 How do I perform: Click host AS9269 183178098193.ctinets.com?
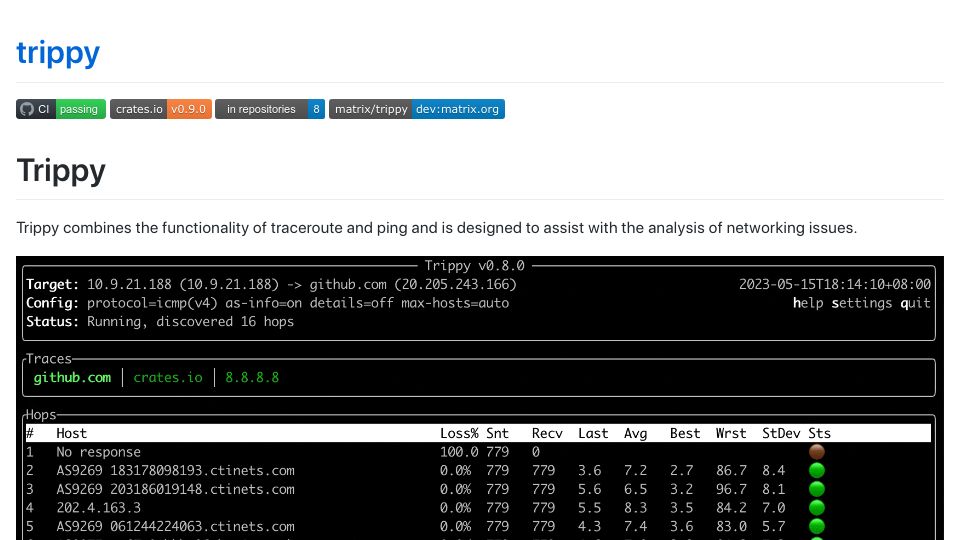[176, 470]
